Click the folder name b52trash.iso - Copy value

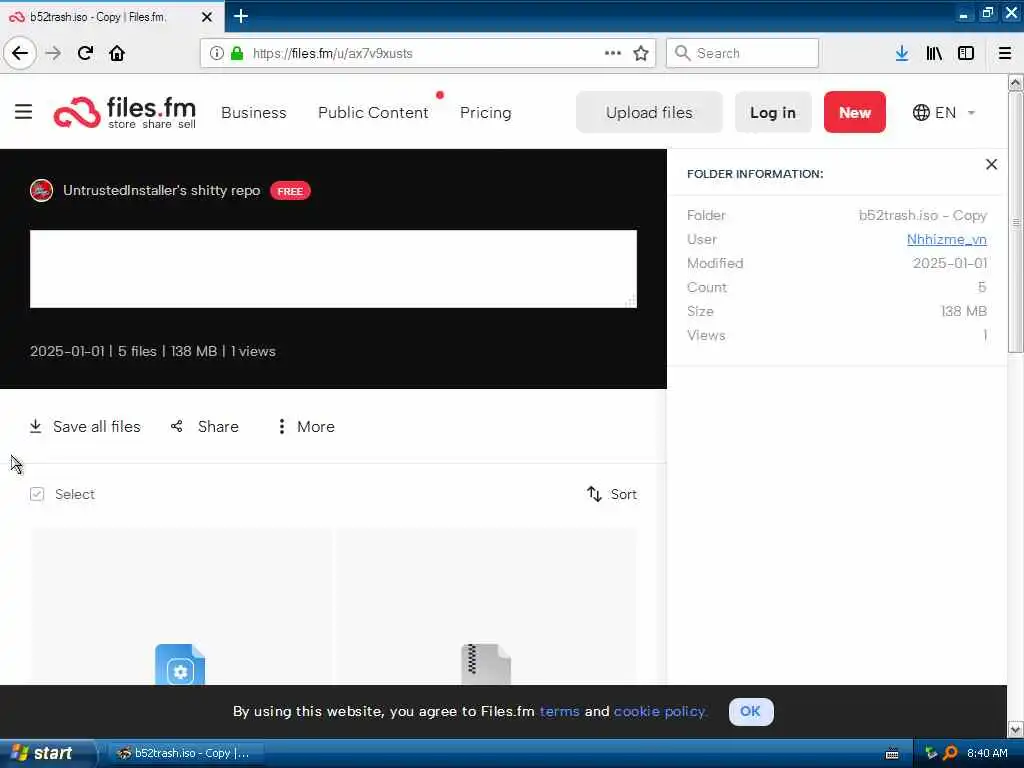923,216
